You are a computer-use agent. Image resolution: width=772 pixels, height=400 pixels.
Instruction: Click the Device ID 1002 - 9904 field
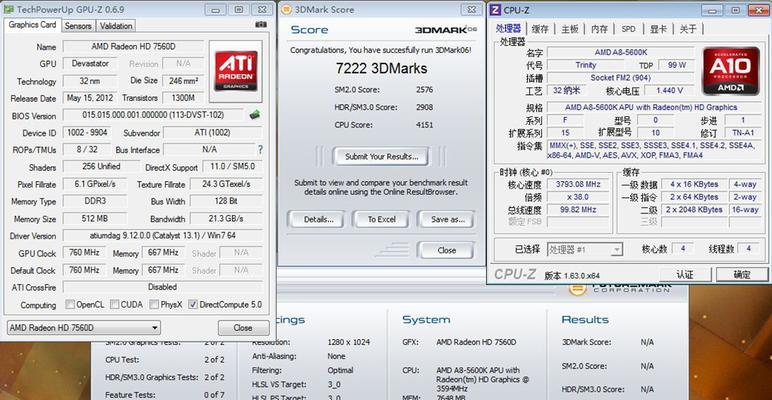(x=86, y=133)
